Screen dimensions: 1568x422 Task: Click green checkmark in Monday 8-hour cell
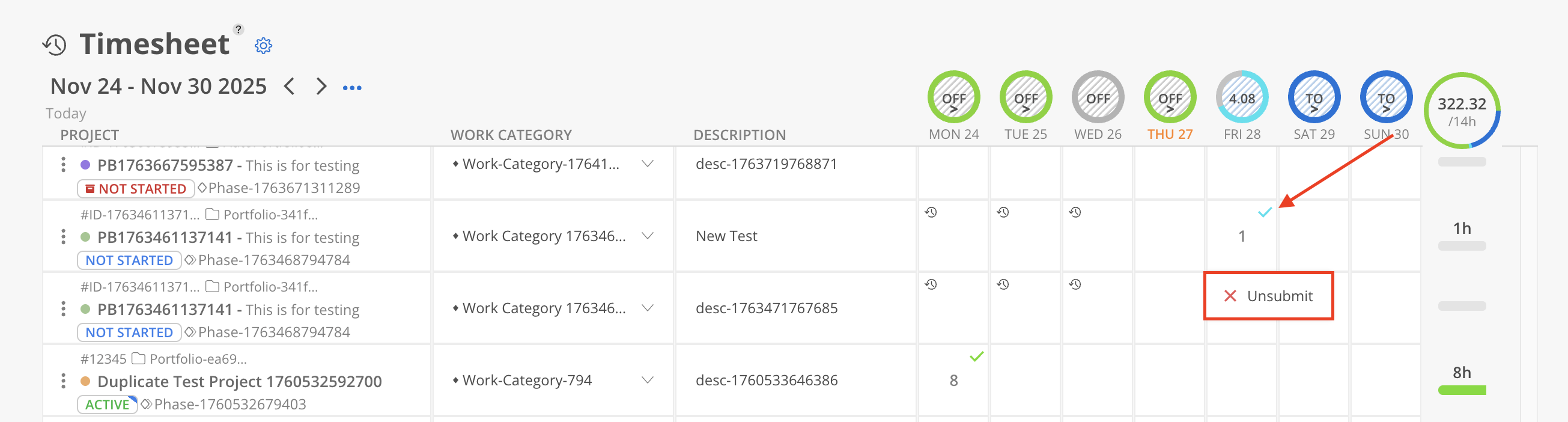coord(976,357)
